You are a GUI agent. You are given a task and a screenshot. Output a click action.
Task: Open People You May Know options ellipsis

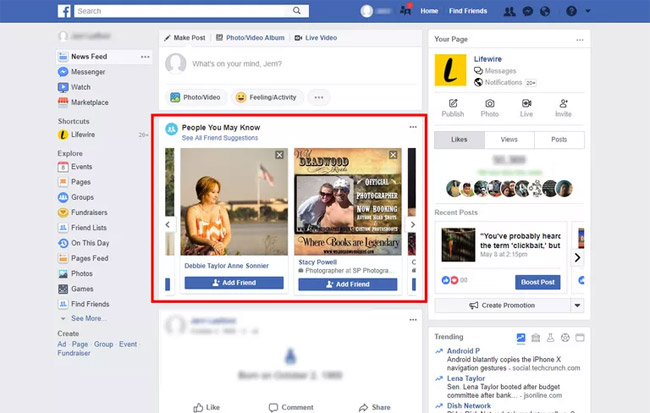pos(413,127)
